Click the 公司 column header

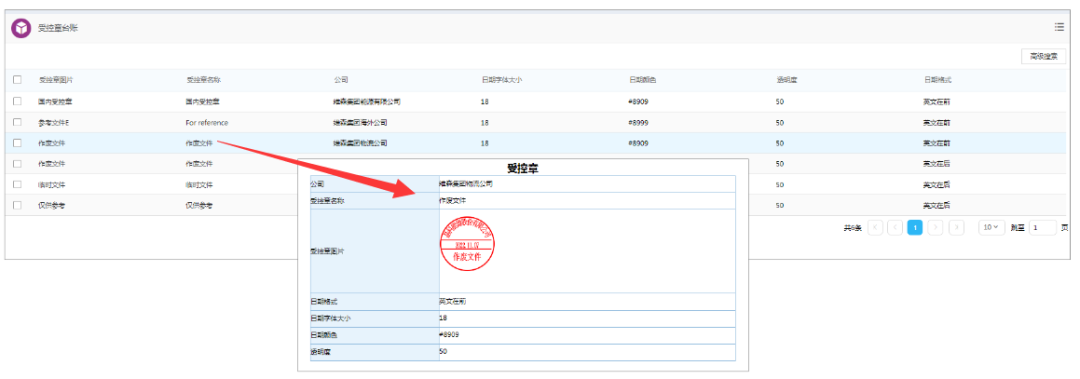coord(340,80)
